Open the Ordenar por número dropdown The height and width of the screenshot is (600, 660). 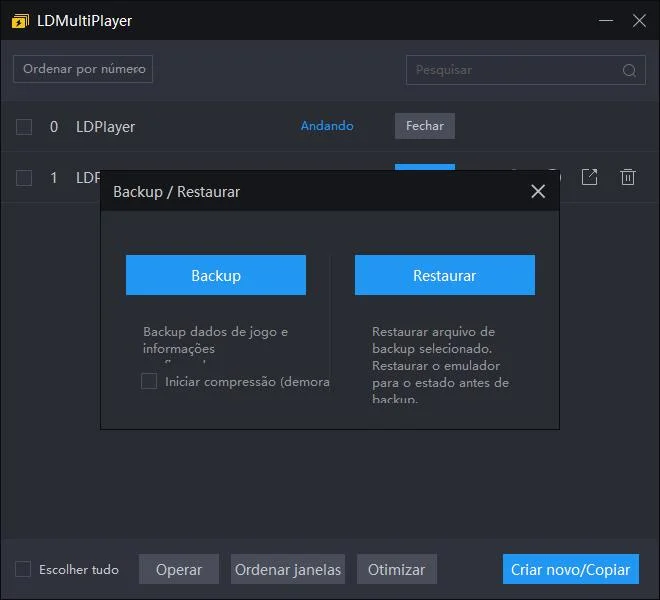[83, 69]
